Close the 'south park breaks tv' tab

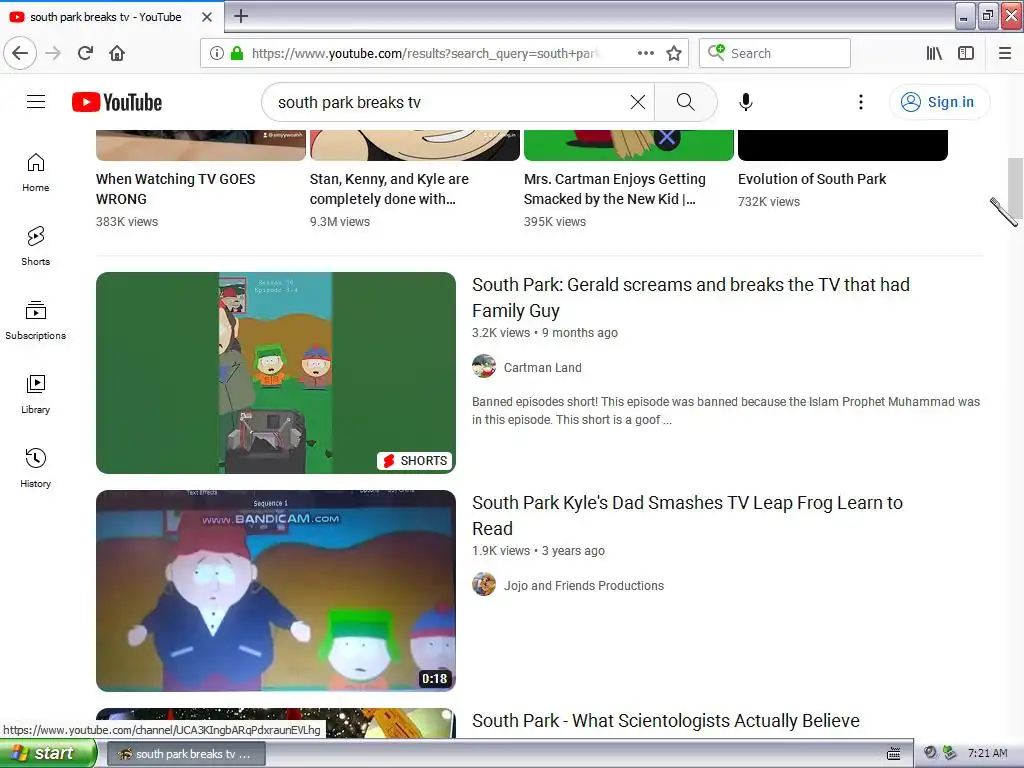click(x=207, y=17)
